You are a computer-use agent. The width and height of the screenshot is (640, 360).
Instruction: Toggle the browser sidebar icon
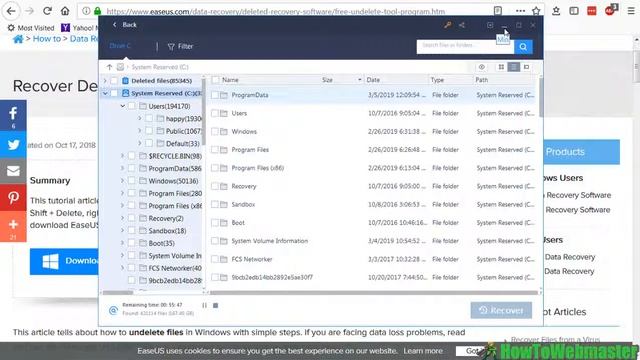point(574,11)
